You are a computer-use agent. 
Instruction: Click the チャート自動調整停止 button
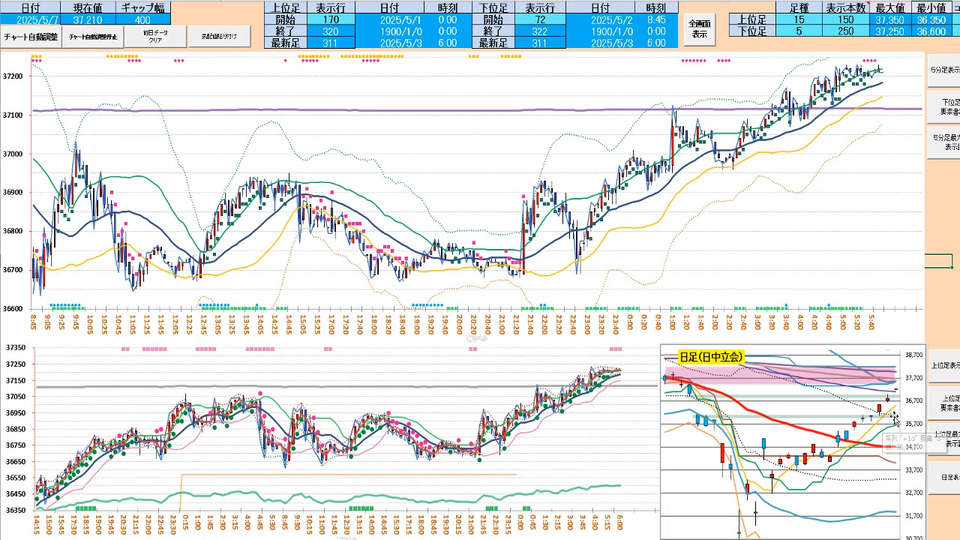[x=93, y=37]
